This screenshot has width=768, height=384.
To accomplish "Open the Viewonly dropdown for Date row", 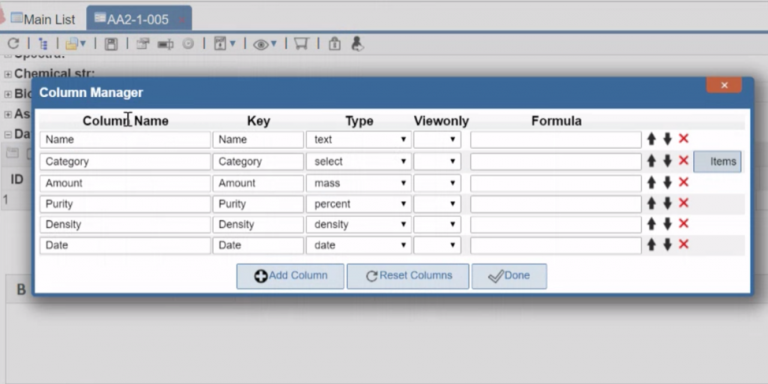I will [437, 245].
